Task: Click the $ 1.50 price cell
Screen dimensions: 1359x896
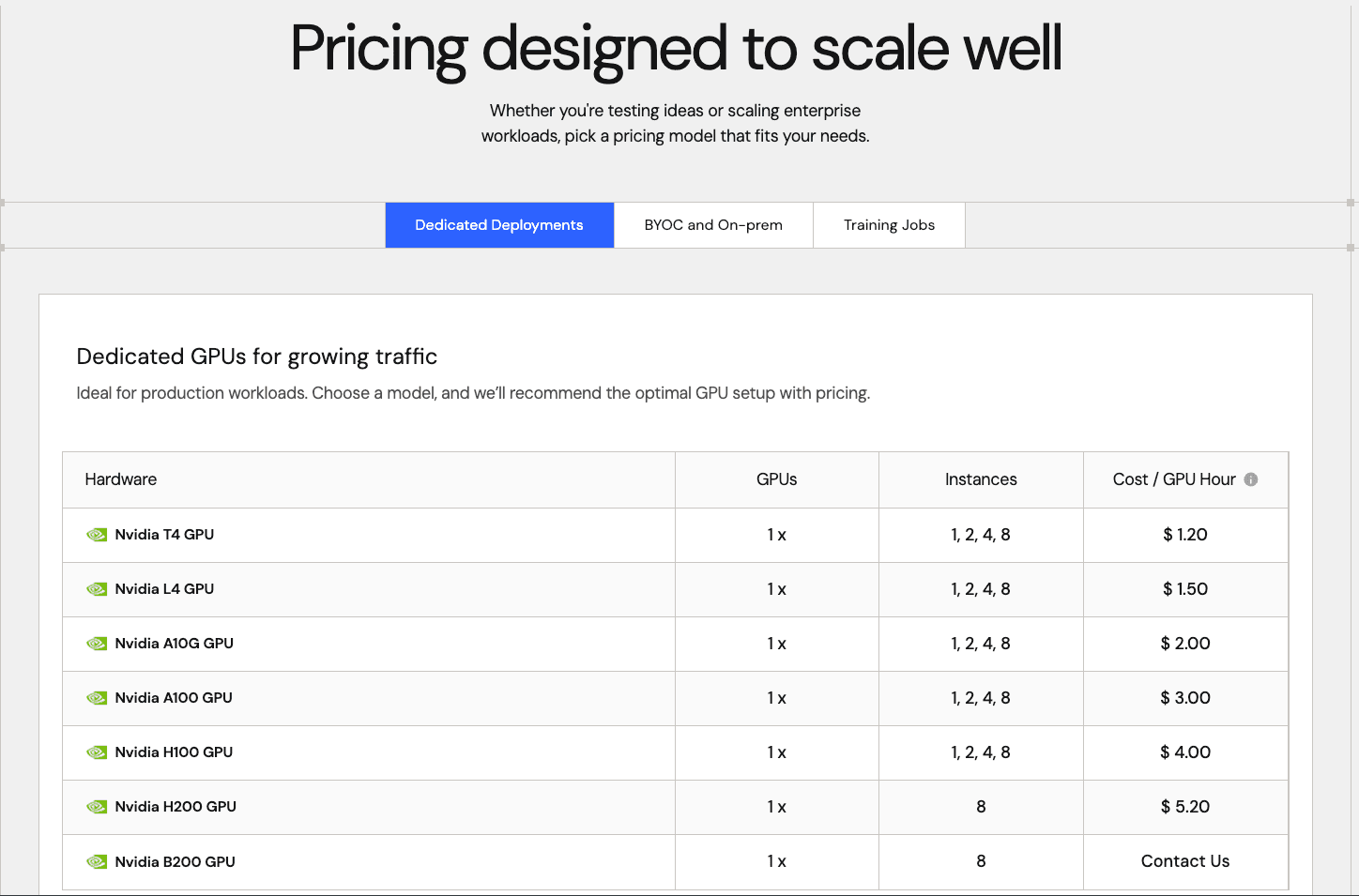Action: coord(1185,589)
